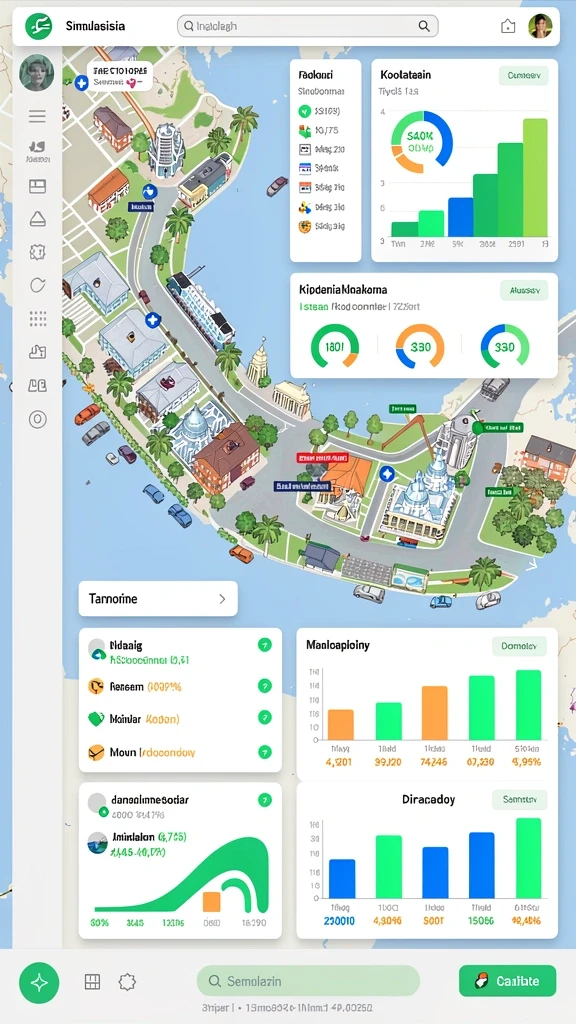
Task: Click the home icon in top bar
Action: [x=507, y=26]
